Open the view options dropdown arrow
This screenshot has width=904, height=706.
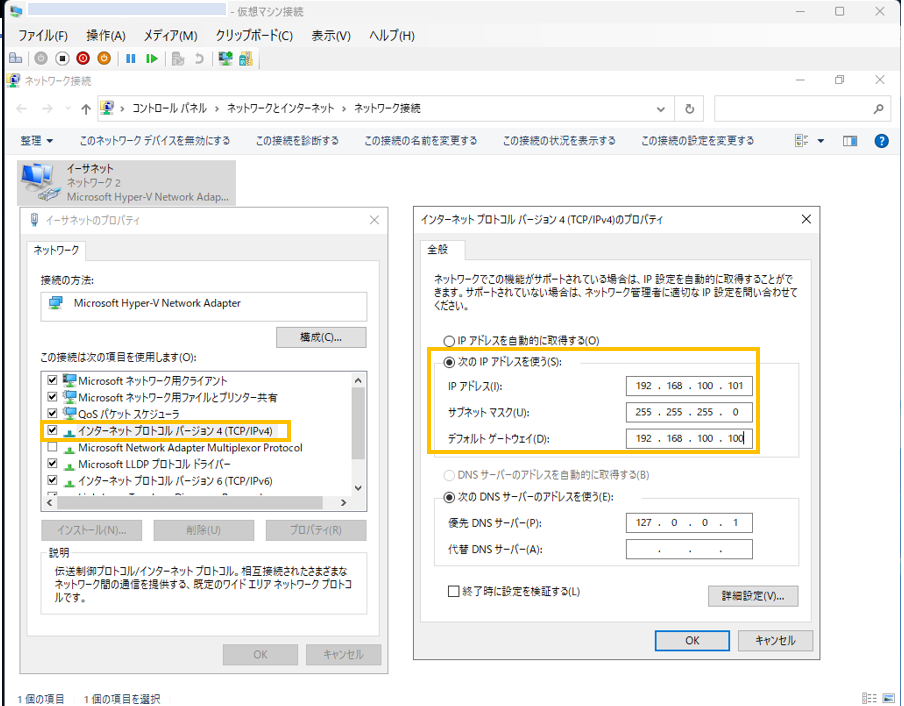[x=821, y=141]
